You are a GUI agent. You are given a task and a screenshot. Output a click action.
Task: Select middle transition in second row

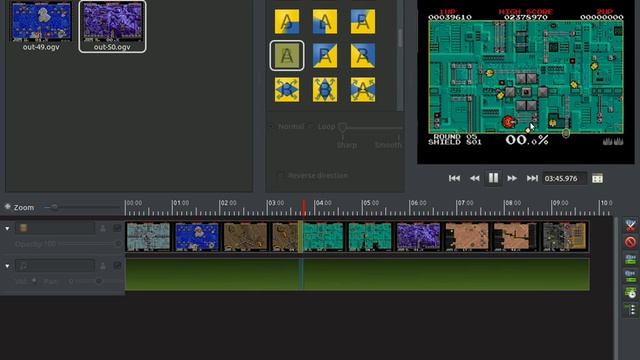coord(325,56)
